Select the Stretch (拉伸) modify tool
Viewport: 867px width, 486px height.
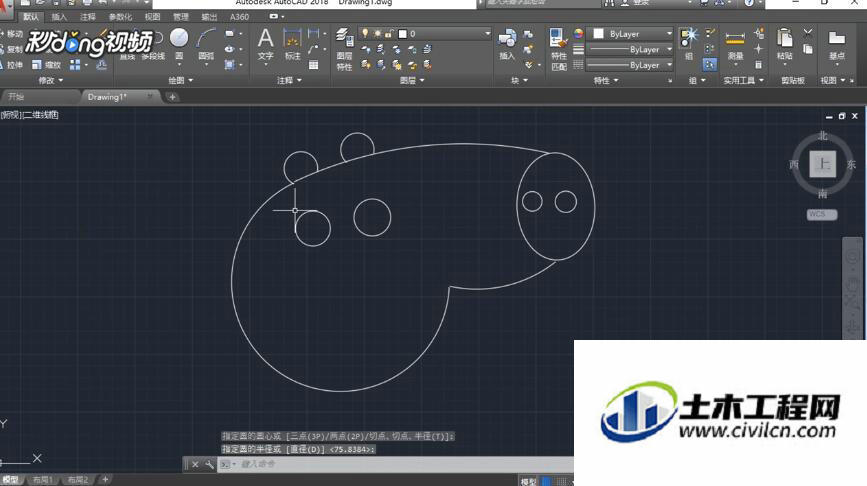coord(11,65)
